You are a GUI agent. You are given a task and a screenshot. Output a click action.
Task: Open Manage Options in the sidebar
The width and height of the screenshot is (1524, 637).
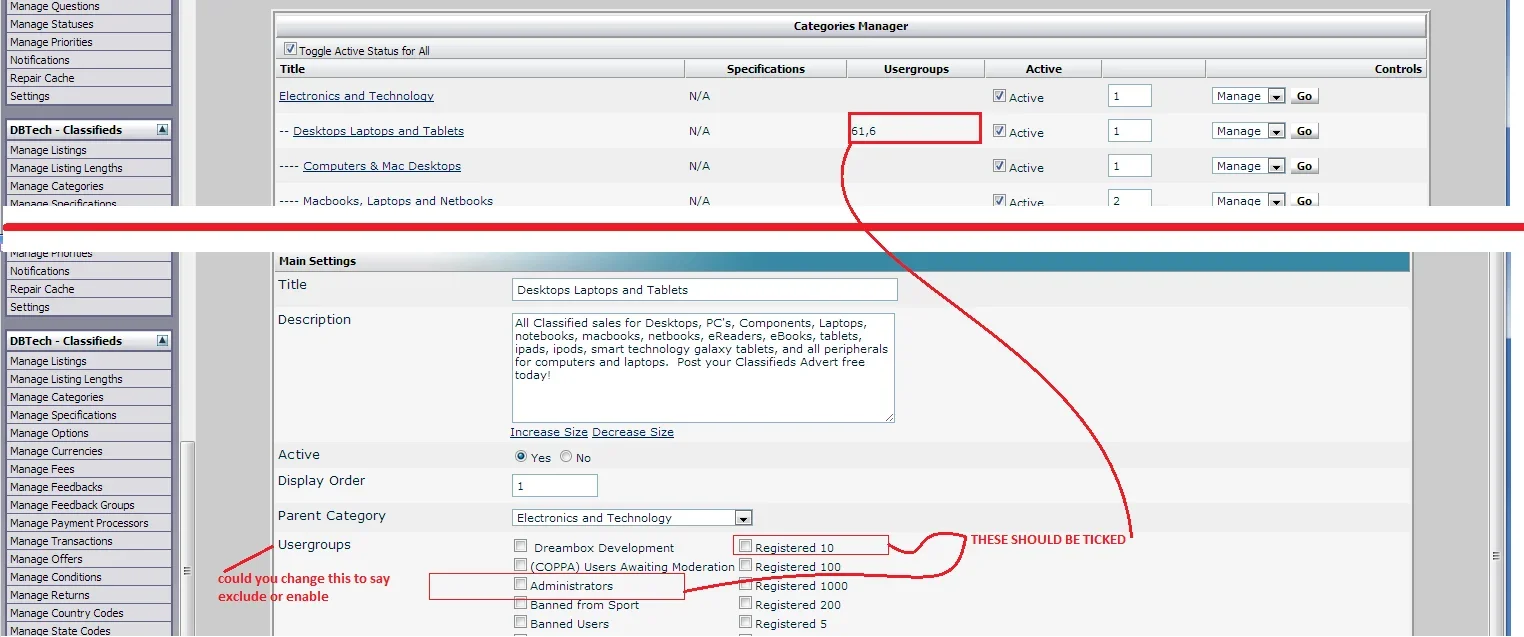click(49, 433)
